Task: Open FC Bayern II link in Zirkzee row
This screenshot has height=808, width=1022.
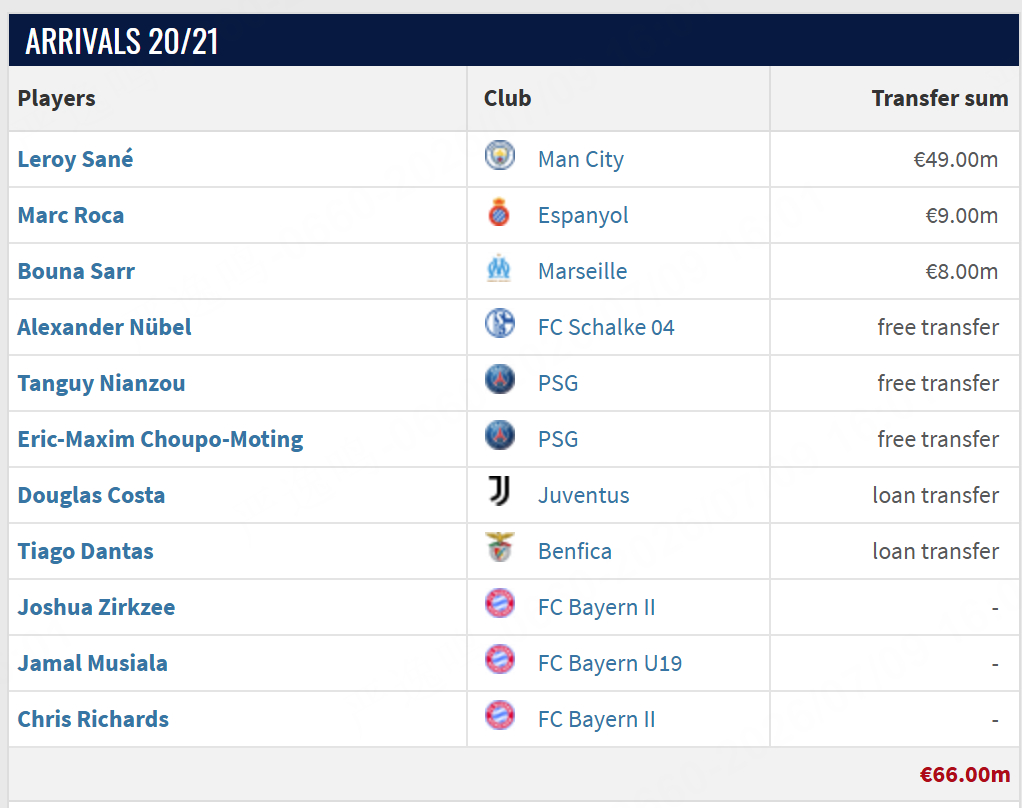Action: pos(597,607)
